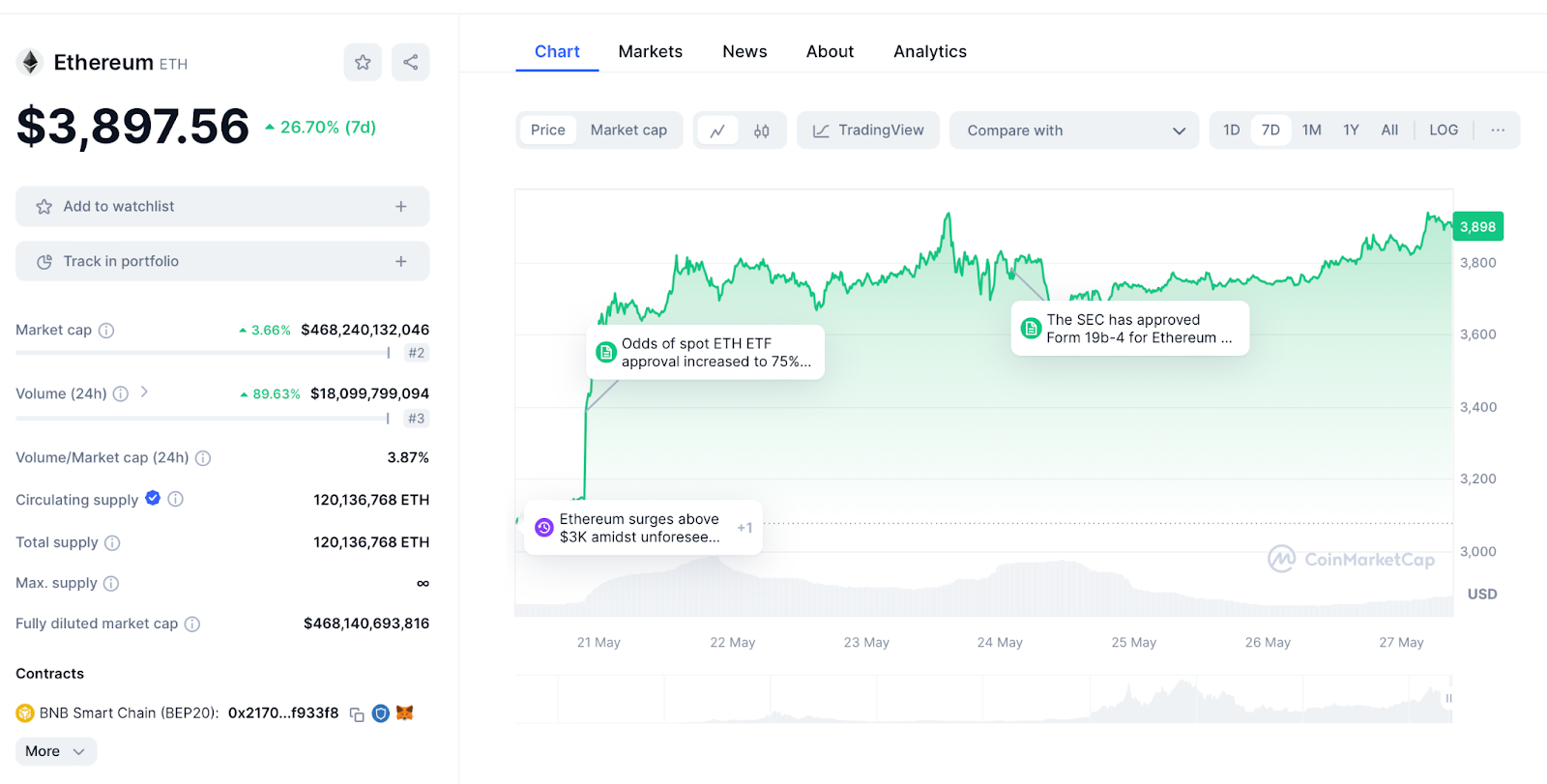Click the +1 more news badge
Viewport: 1547px width, 784px height.
tap(744, 528)
